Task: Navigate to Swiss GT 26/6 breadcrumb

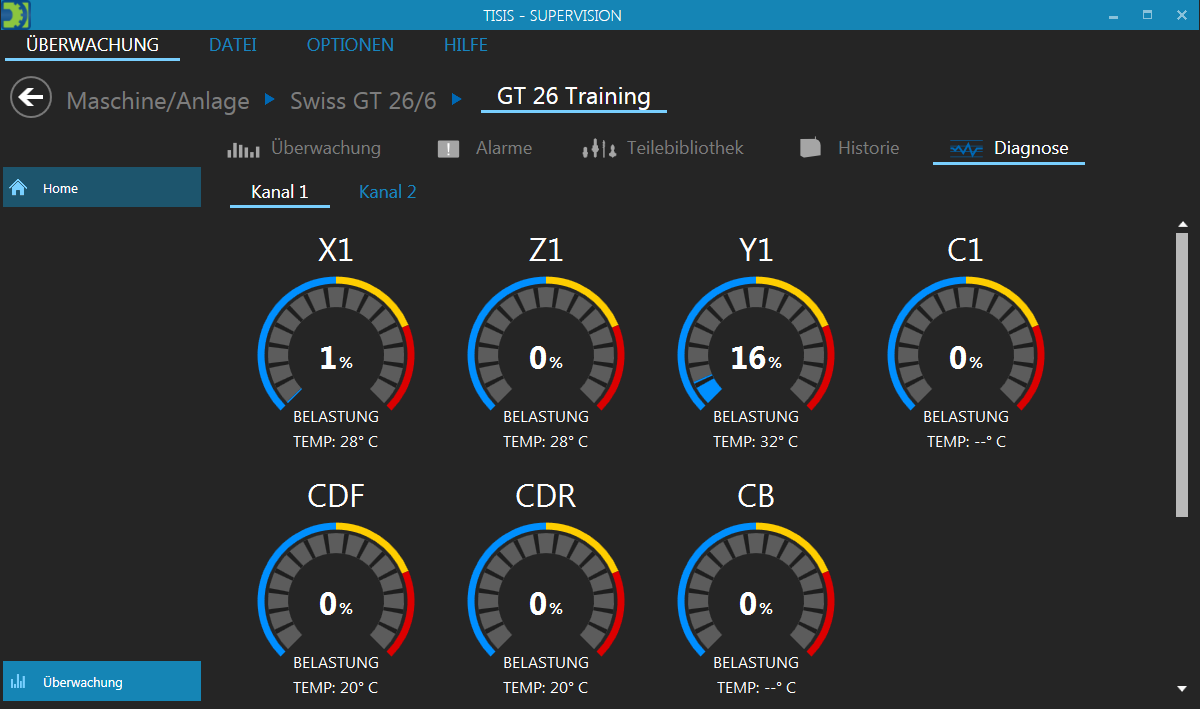Action: click(363, 101)
